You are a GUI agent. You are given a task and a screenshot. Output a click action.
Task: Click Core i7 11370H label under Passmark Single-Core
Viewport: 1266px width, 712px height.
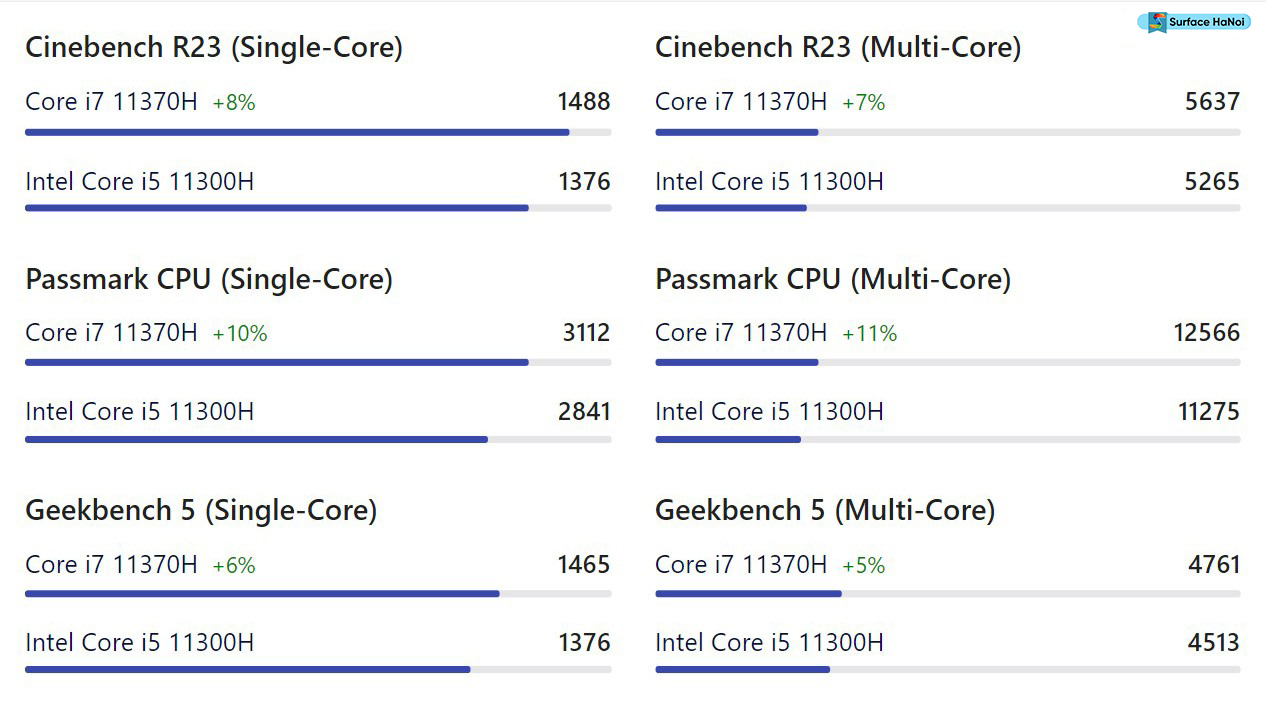(111, 333)
